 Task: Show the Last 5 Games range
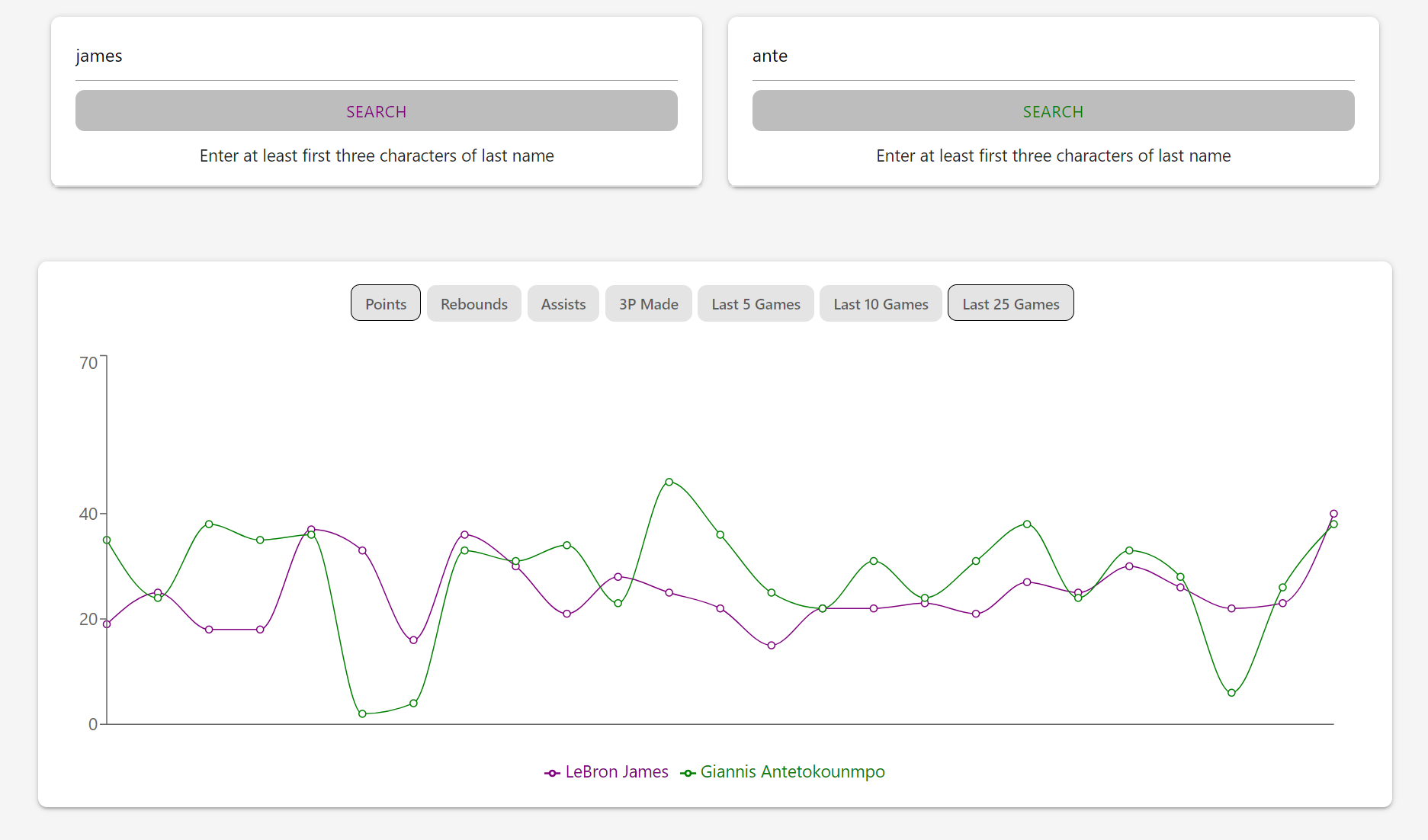point(756,303)
